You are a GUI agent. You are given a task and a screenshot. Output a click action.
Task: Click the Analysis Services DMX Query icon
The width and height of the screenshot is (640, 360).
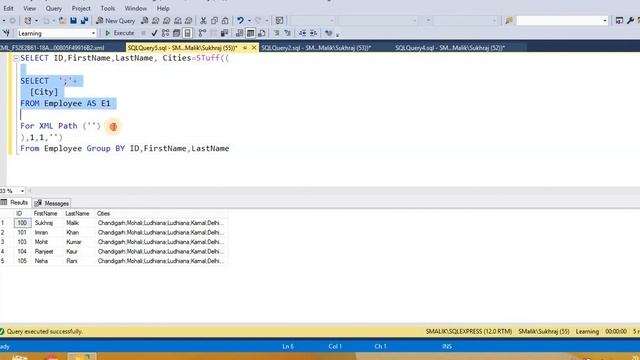point(167,20)
